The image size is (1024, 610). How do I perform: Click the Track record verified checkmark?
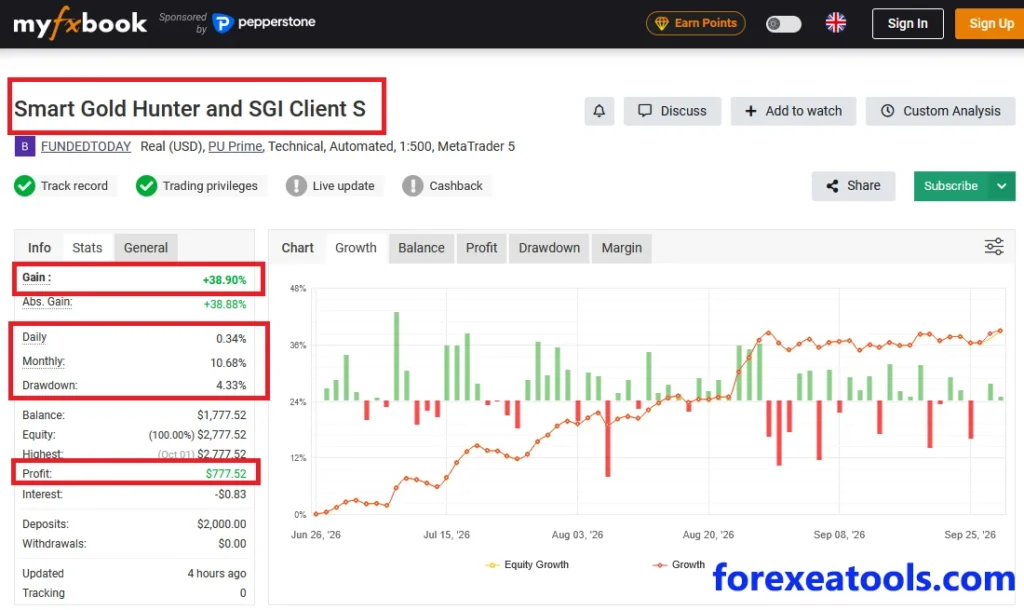pos(25,186)
